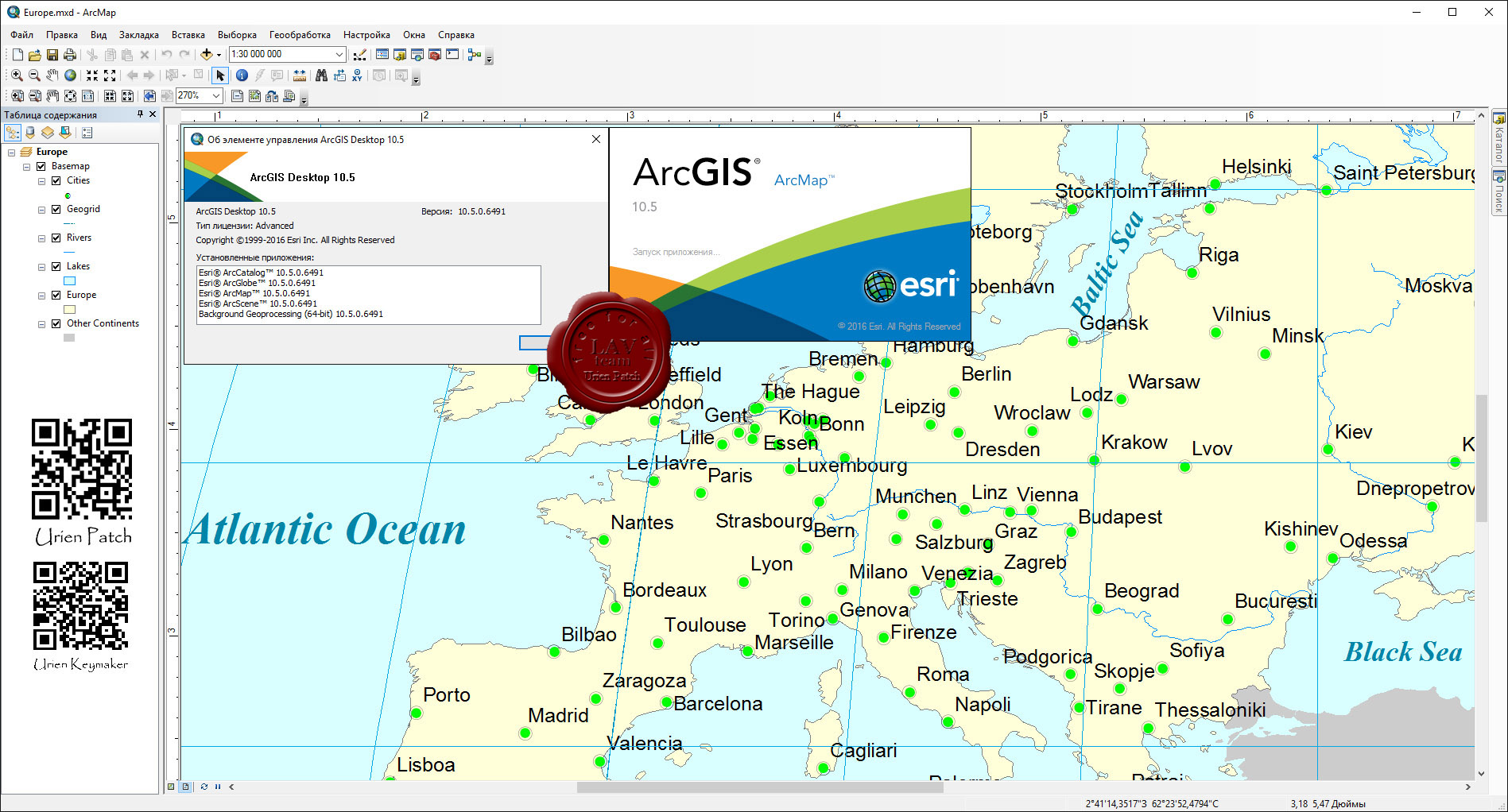Click the Lakes light blue symbol swatch
Image resolution: width=1508 pixels, height=812 pixels.
click(69, 280)
